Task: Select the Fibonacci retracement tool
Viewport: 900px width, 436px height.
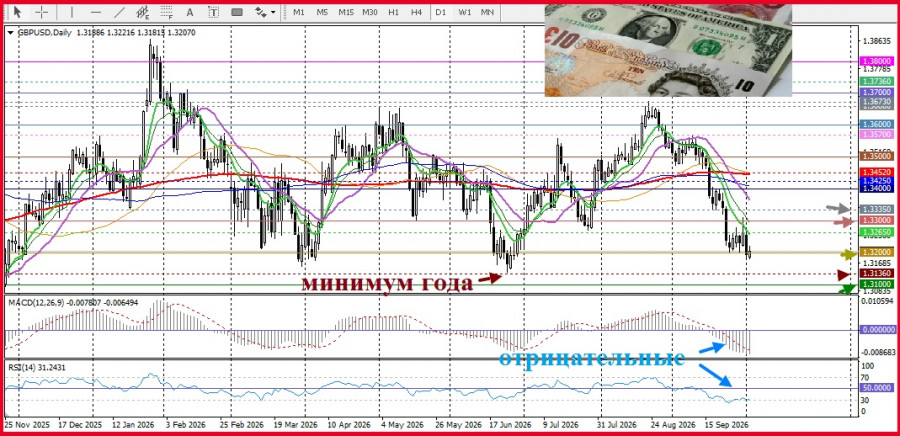Action: [x=166, y=12]
